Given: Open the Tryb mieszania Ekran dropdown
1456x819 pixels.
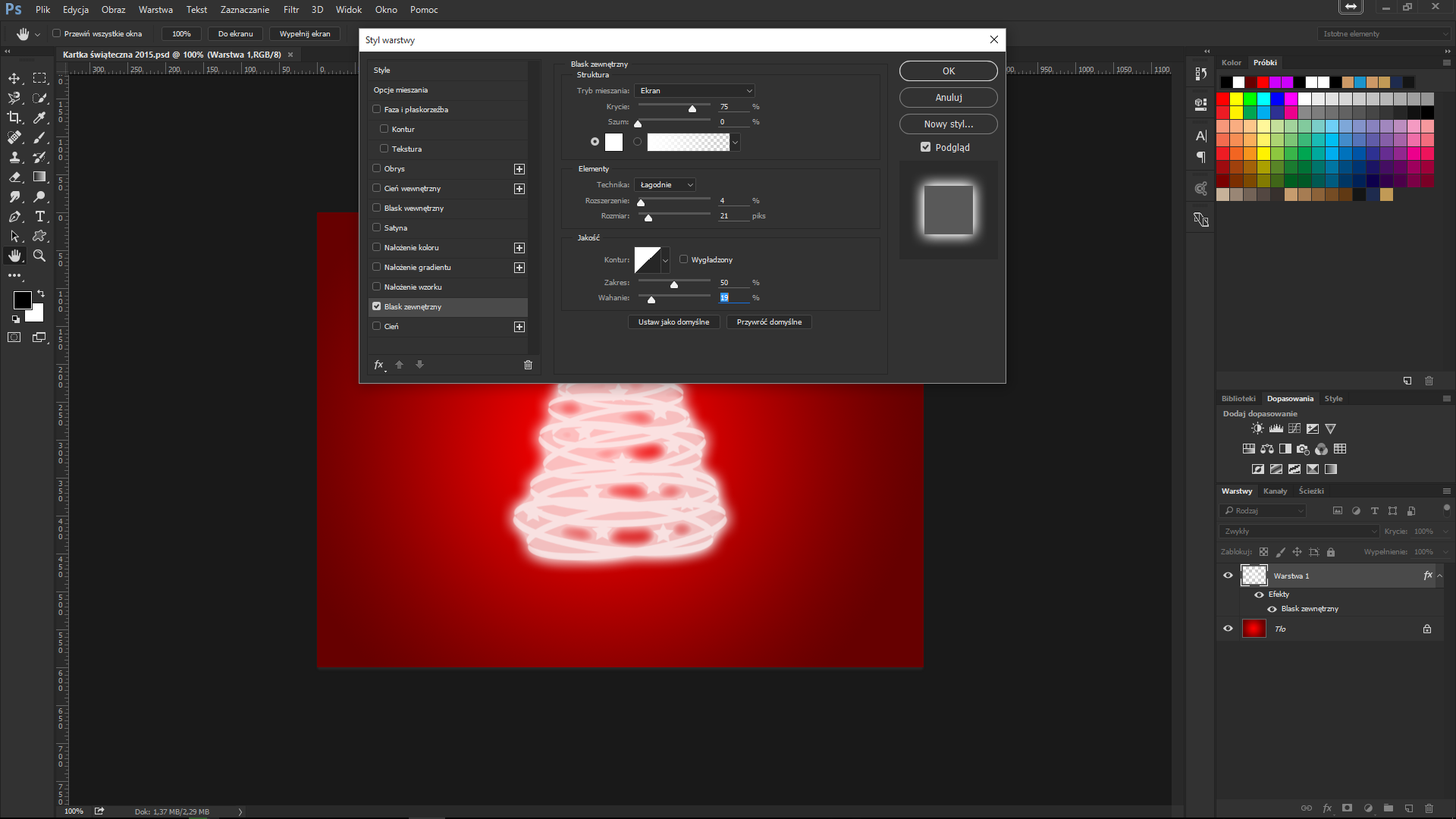Looking at the screenshot, I should (695, 90).
